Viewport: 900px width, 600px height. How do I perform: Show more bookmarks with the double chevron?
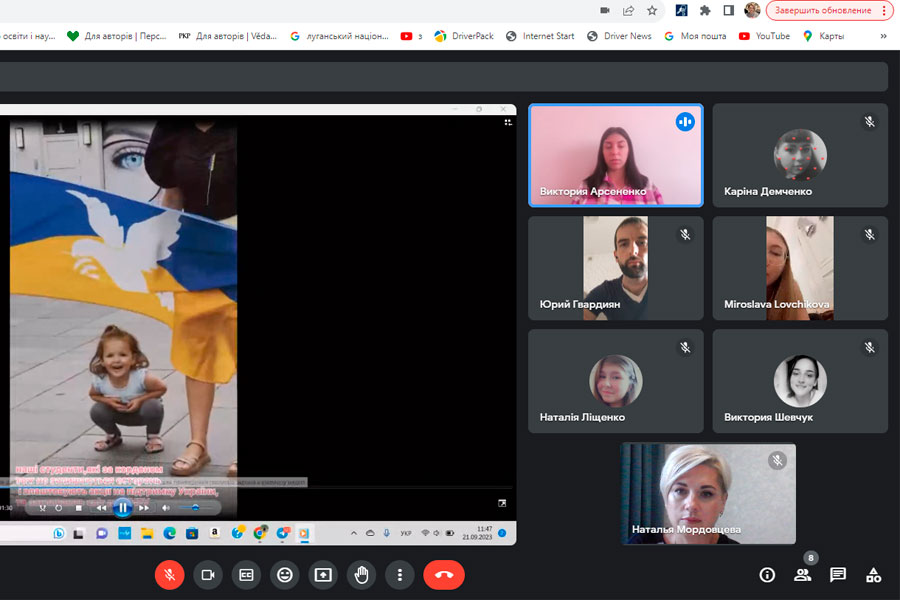point(883,36)
